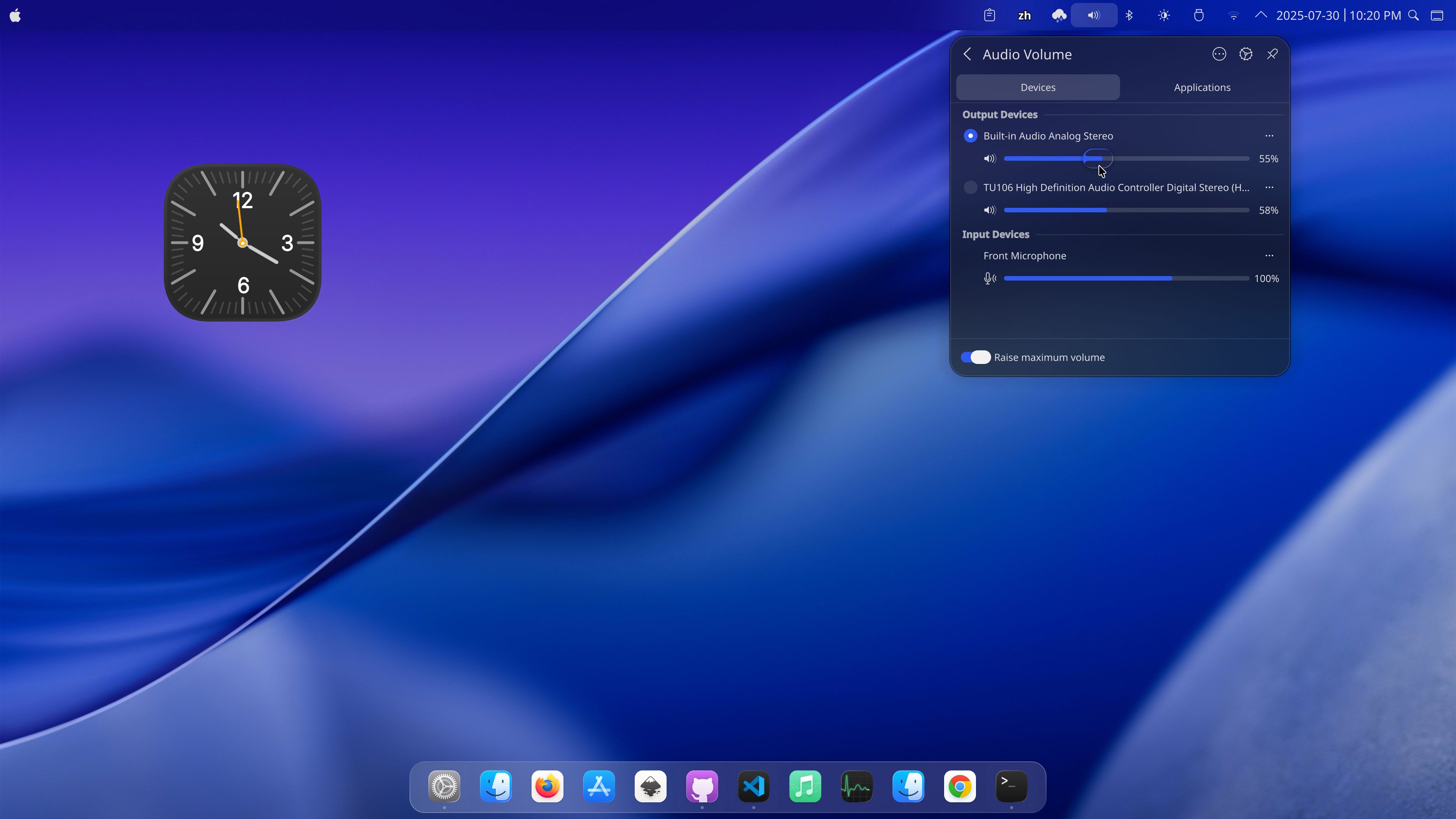
Task: Open more options for Built-in Audio Analog Stereo
Action: pos(1269,136)
